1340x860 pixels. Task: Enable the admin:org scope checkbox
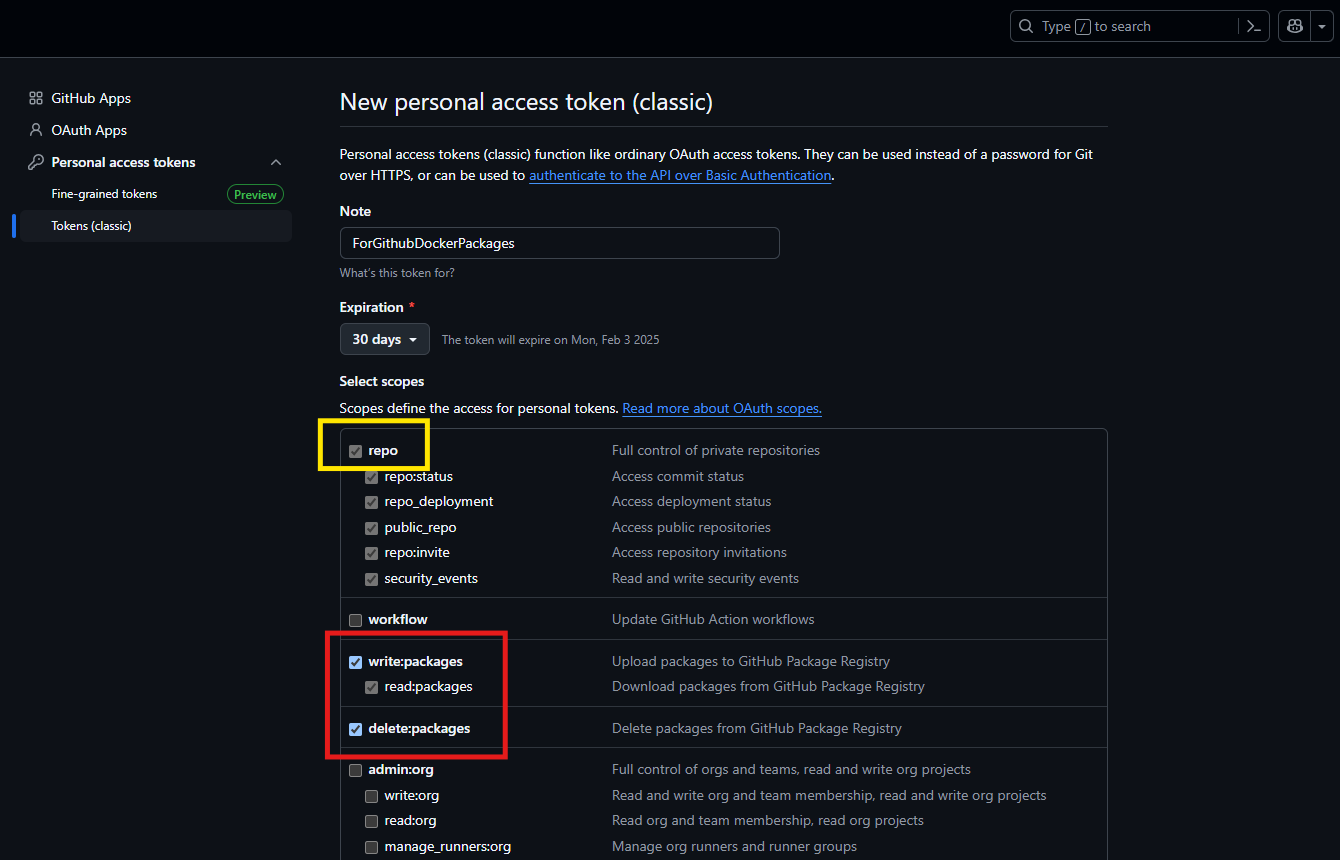point(355,771)
